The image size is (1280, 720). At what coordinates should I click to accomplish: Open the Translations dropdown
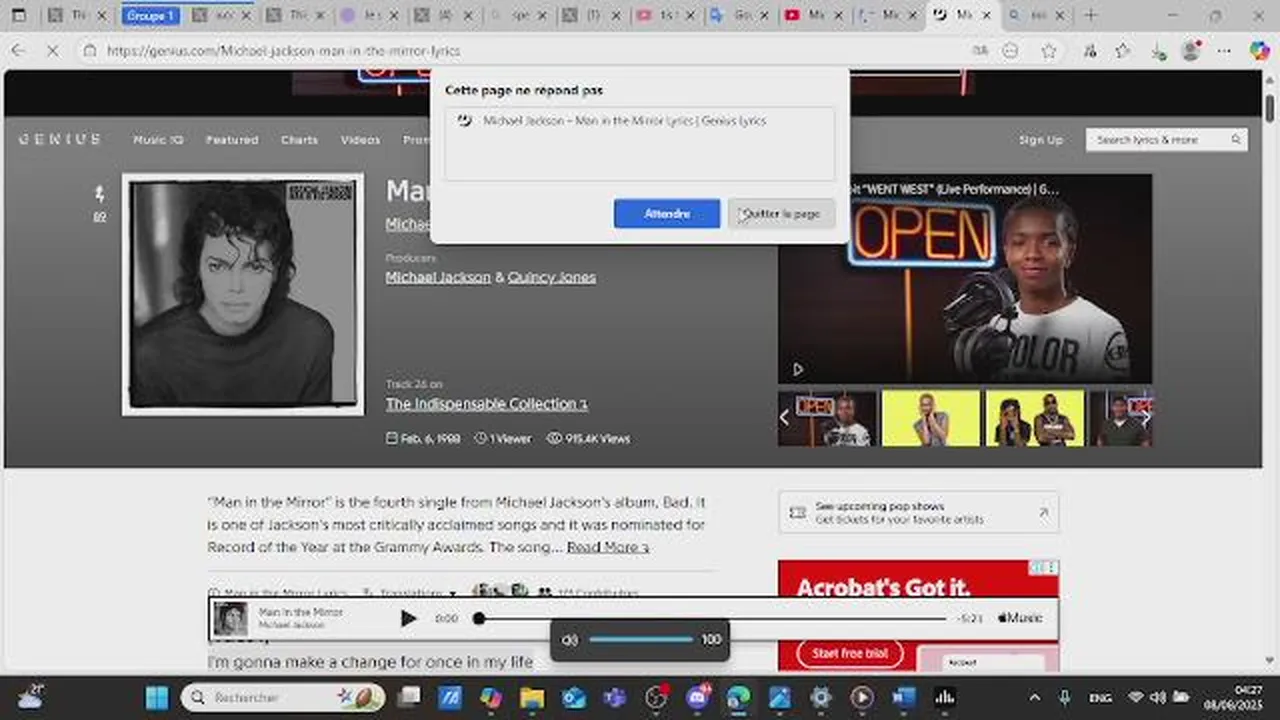point(410,593)
